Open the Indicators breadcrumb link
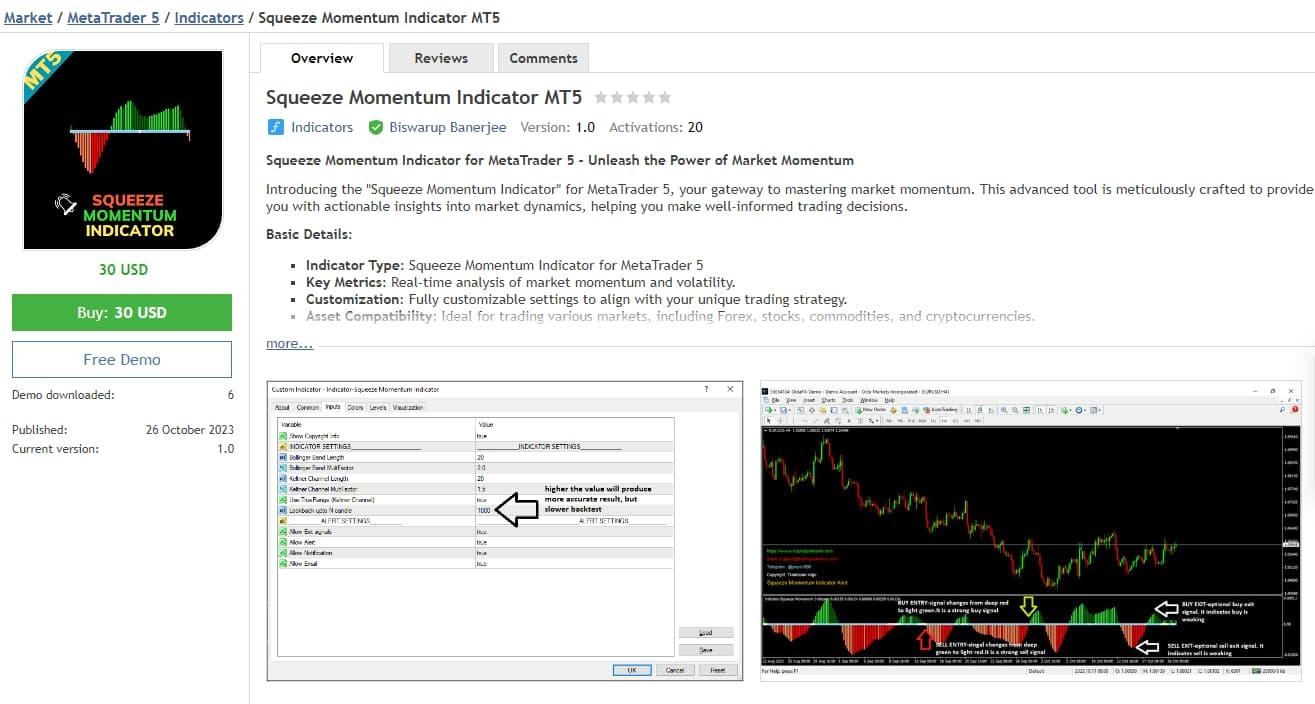The width and height of the screenshot is (1315, 704). coord(209,18)
